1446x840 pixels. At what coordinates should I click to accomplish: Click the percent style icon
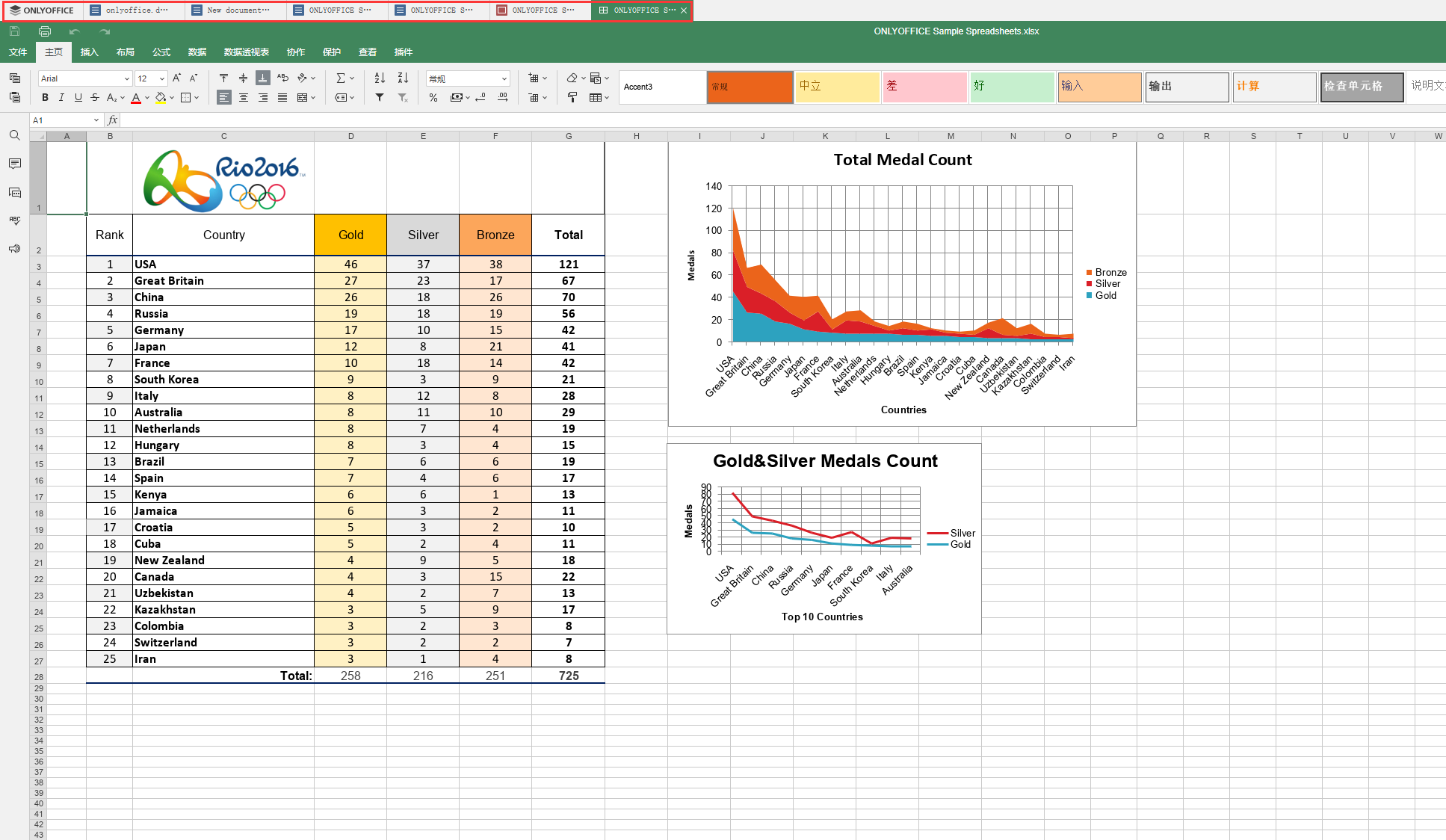[x=433, y=97]
